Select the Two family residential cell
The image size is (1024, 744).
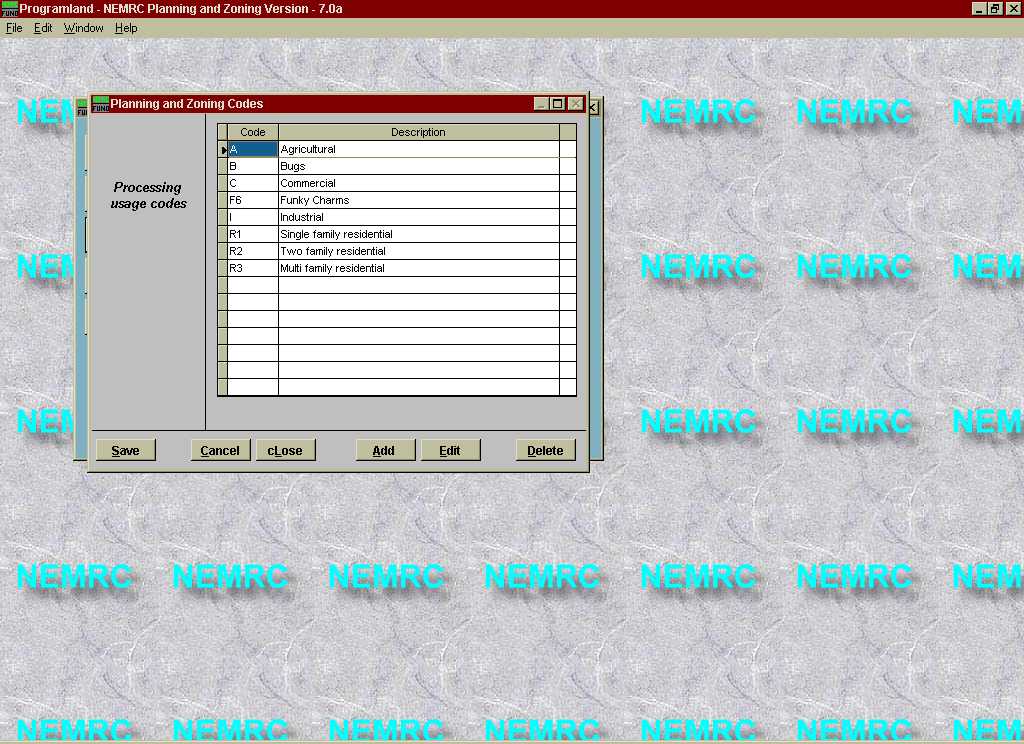pos(419,251)
